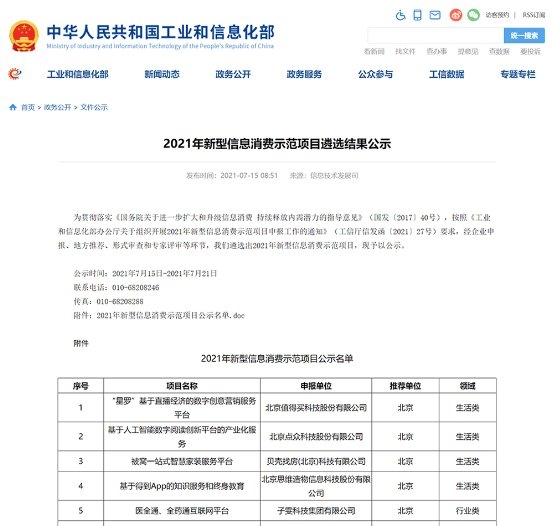Click the blue home icon in breadcrumb

[13, 107]
